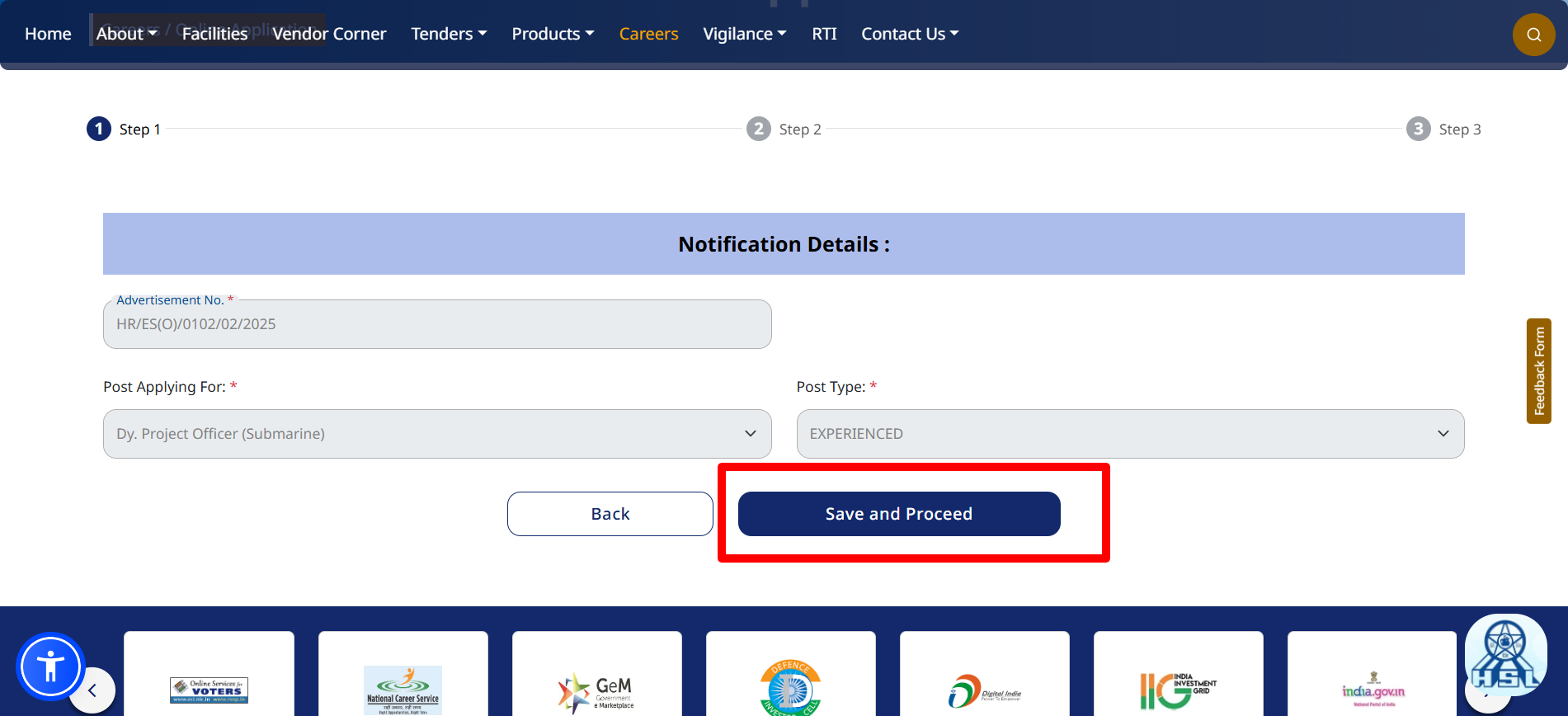Open the accessibility options widget
Screen dimensions: 1568x716
pos(50,667)
